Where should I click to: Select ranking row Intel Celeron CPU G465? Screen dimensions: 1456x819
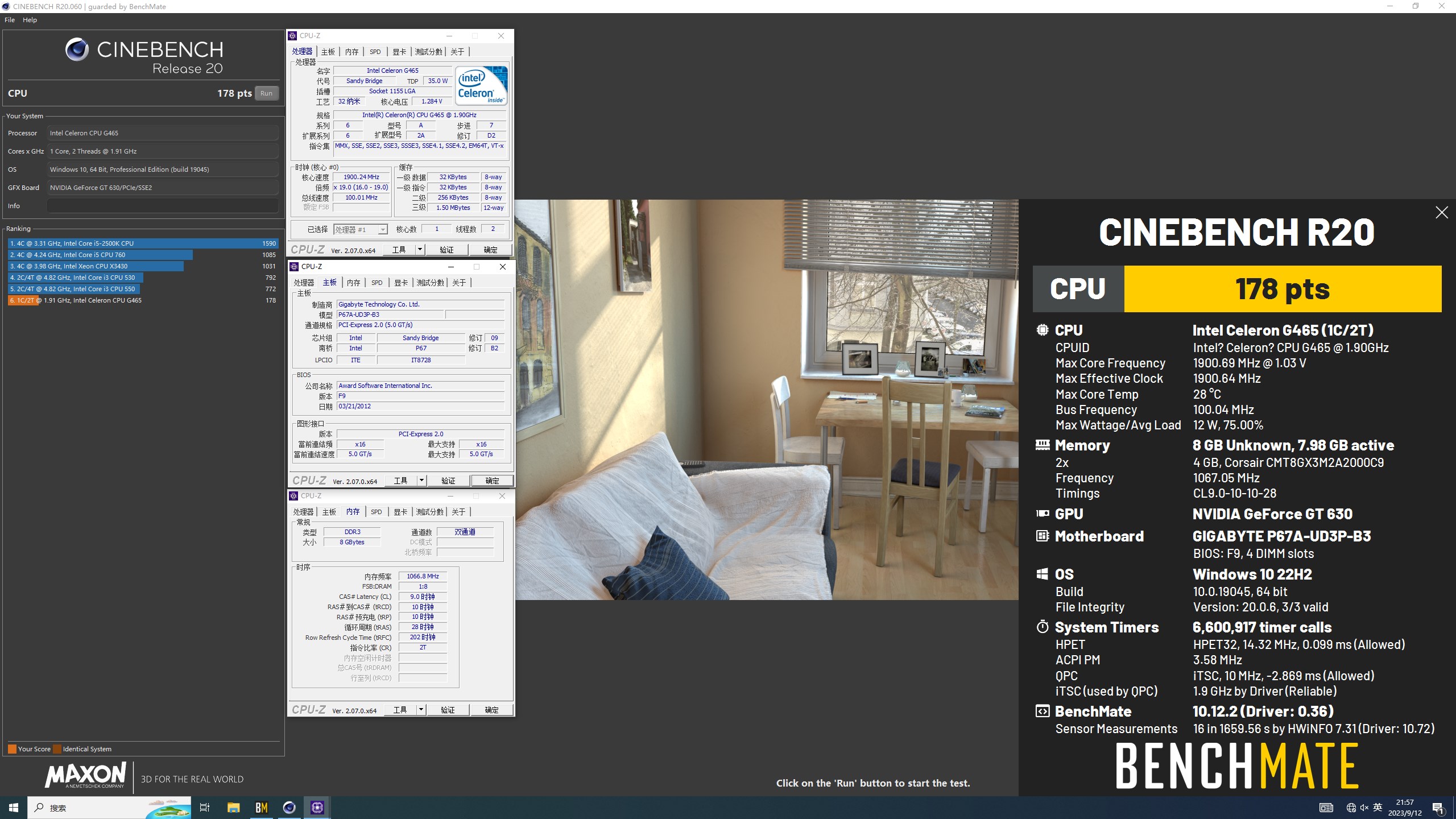coord(143,300)
